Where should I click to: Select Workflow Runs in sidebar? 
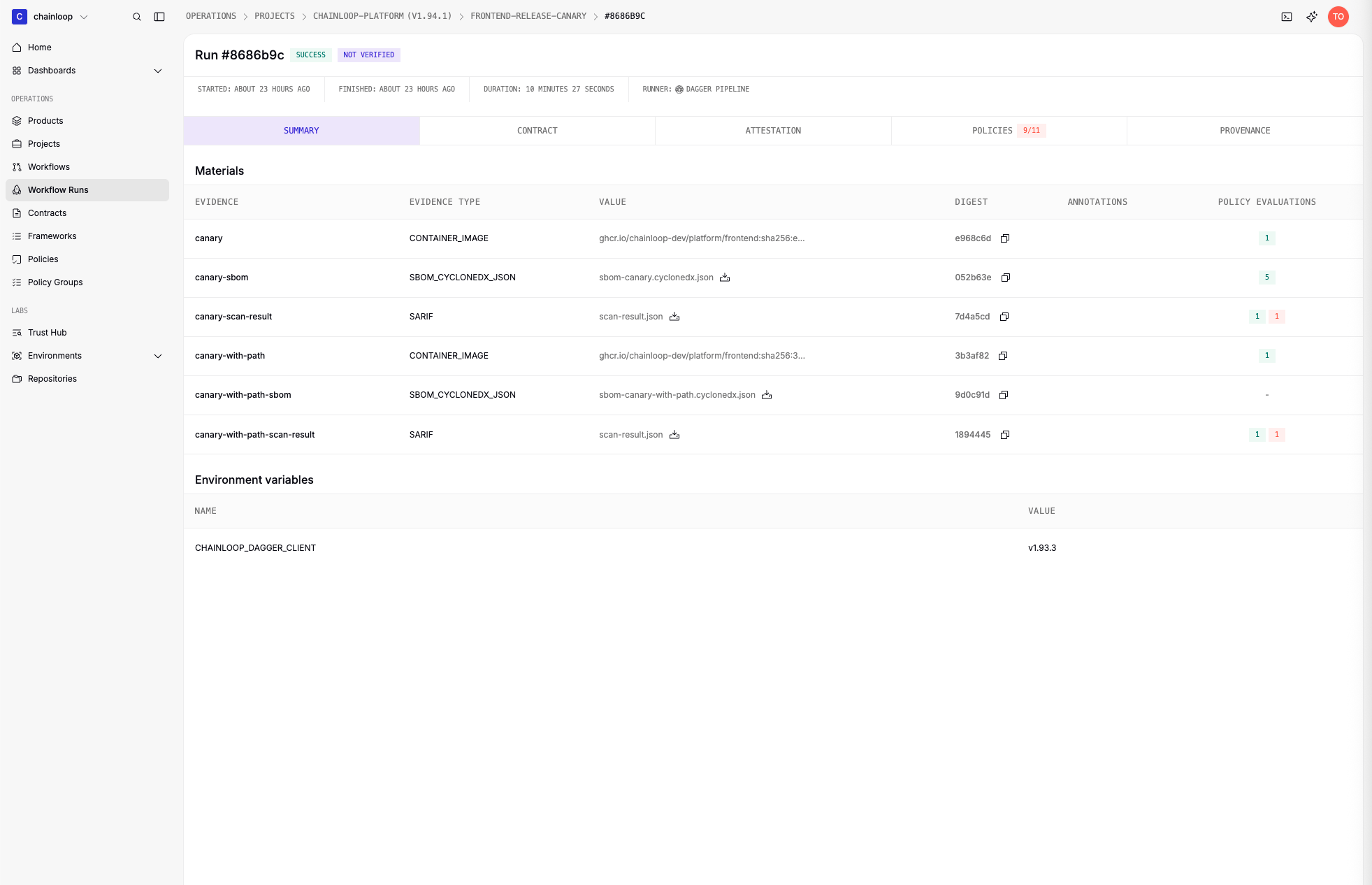[87, 190]
